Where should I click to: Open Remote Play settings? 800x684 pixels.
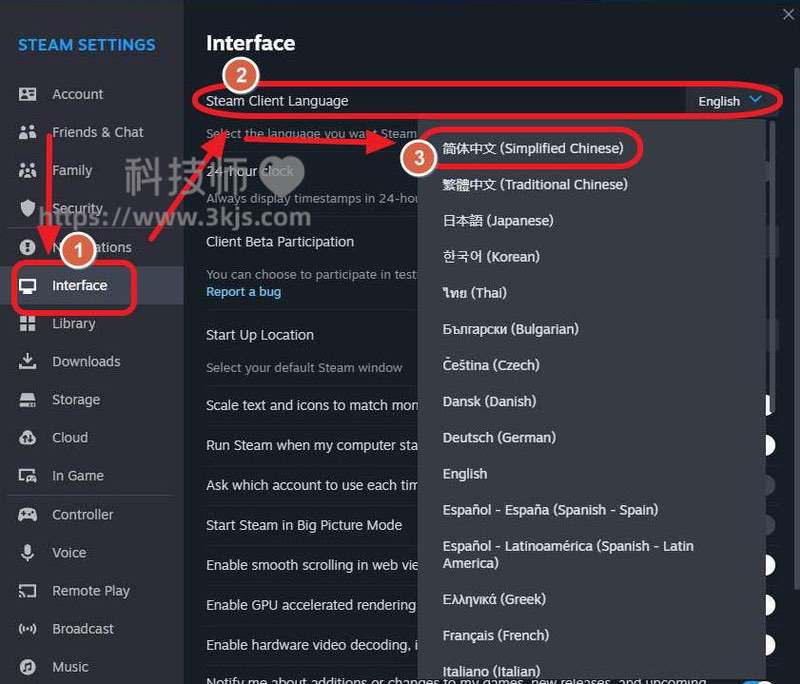pos(92,591)
